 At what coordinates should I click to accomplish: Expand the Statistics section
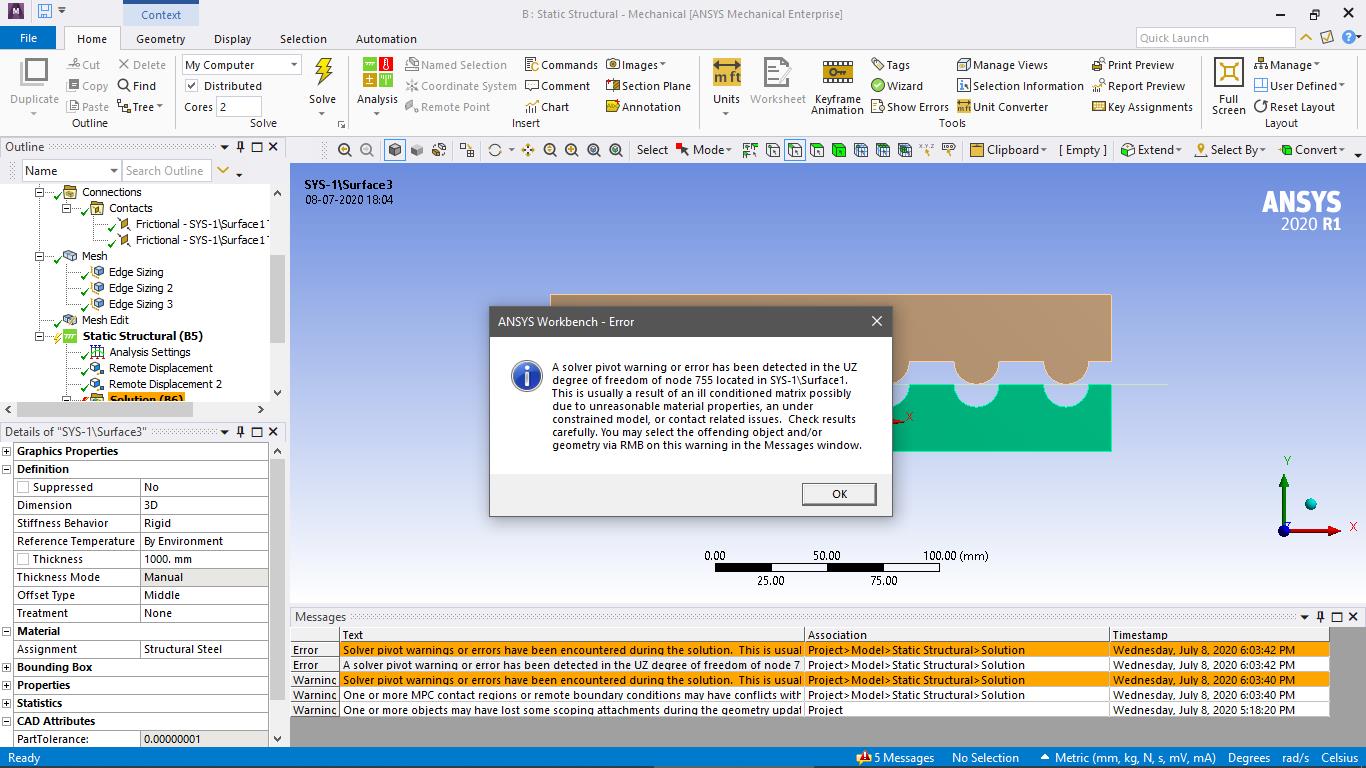(x=6, y=703)
